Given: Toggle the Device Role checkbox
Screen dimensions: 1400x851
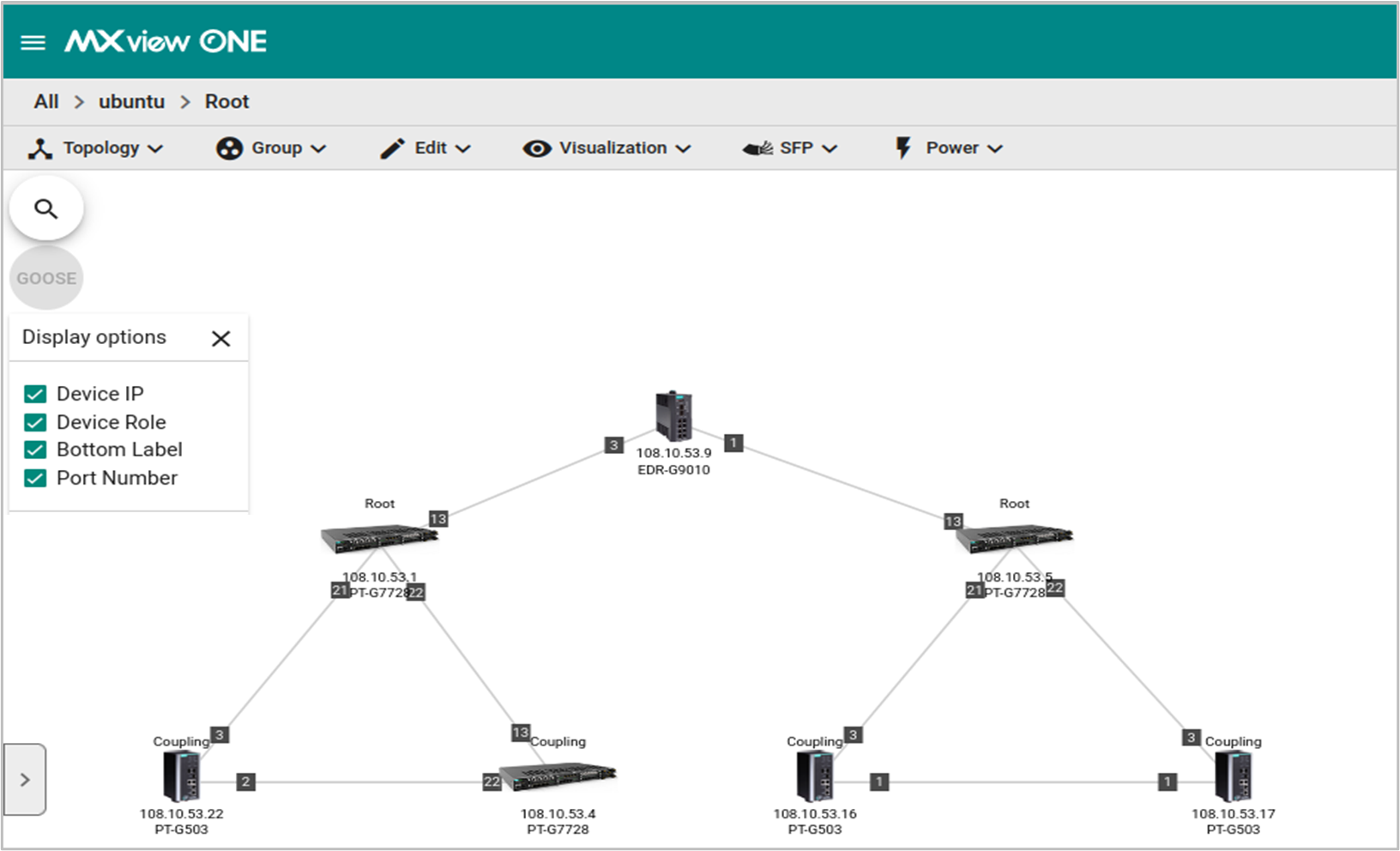Looking at the screenshot, I should tap(35, 422).
